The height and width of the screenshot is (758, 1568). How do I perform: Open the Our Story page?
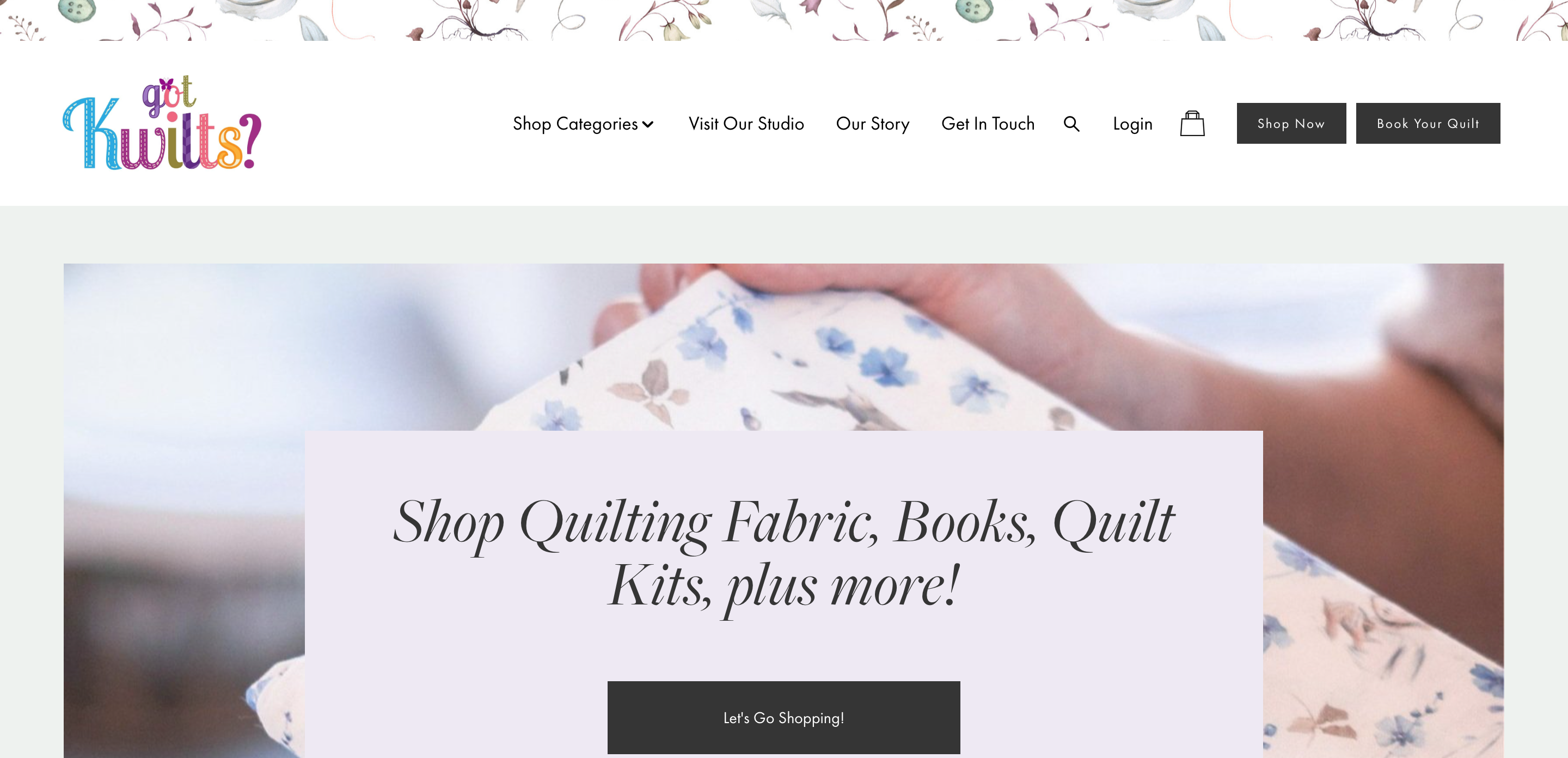pos(872,124)
